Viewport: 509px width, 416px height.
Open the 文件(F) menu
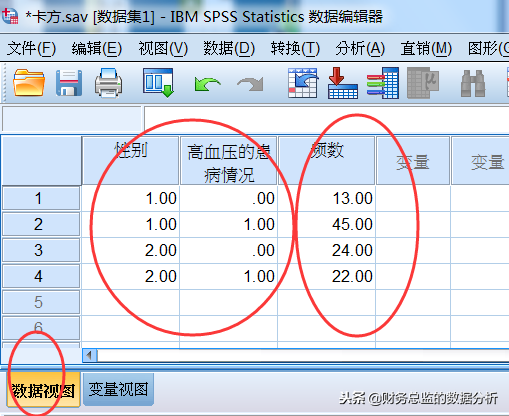pos(31,48)
